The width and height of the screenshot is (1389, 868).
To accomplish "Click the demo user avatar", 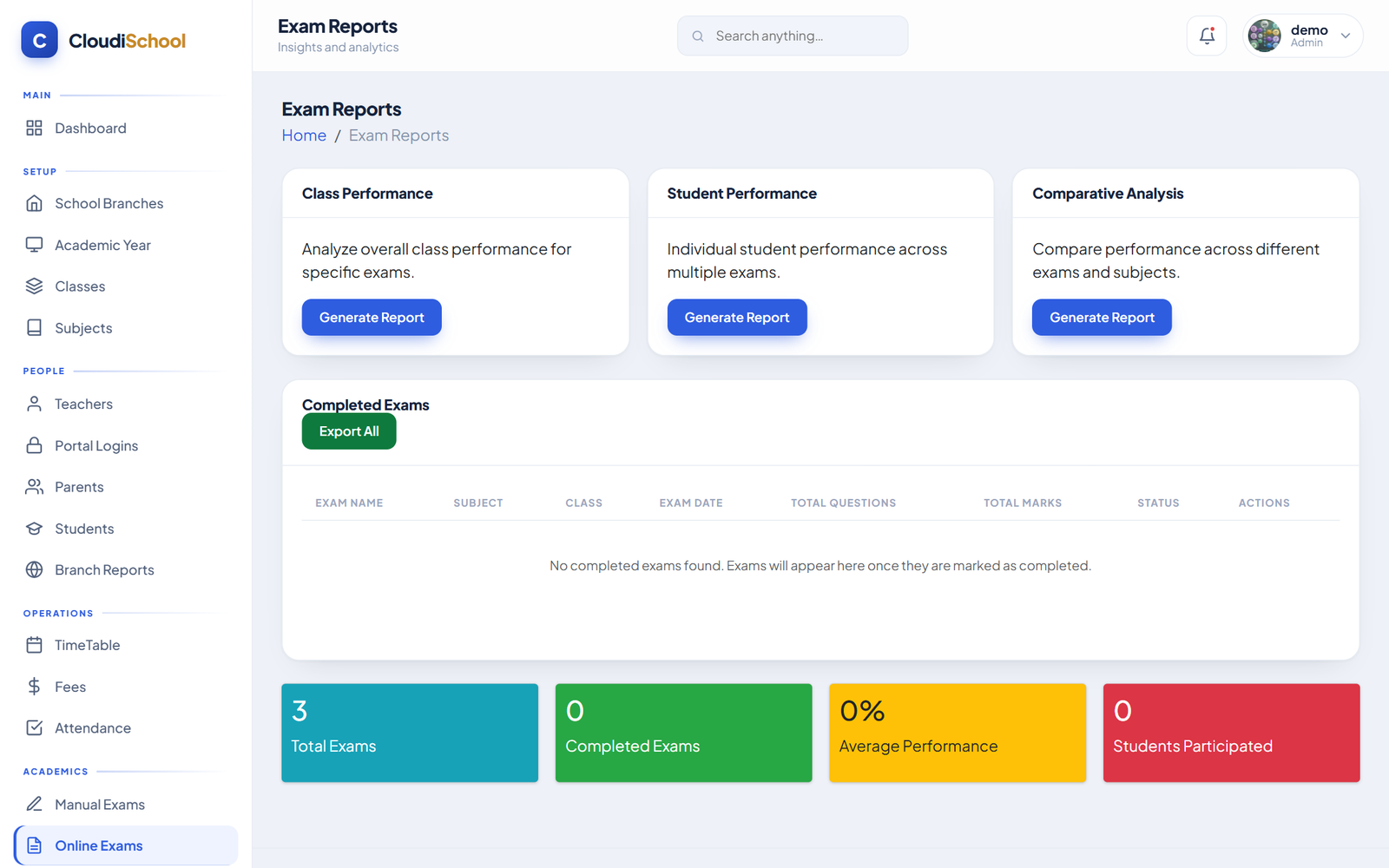I will (1264, 36).
